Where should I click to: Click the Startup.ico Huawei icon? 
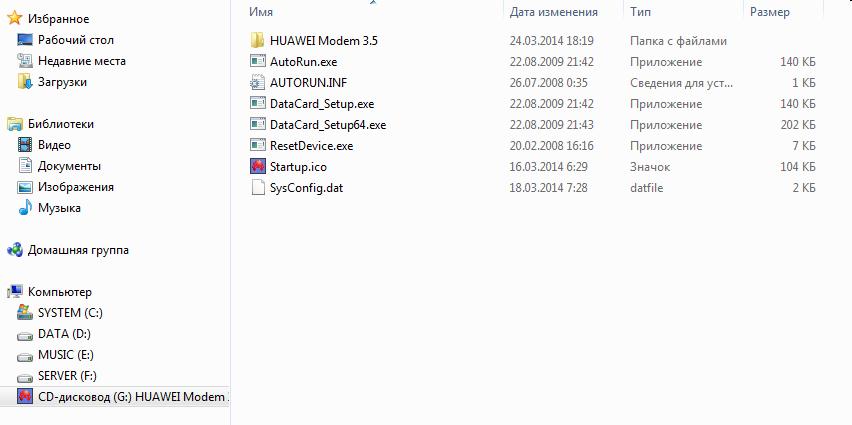(257, 166)
